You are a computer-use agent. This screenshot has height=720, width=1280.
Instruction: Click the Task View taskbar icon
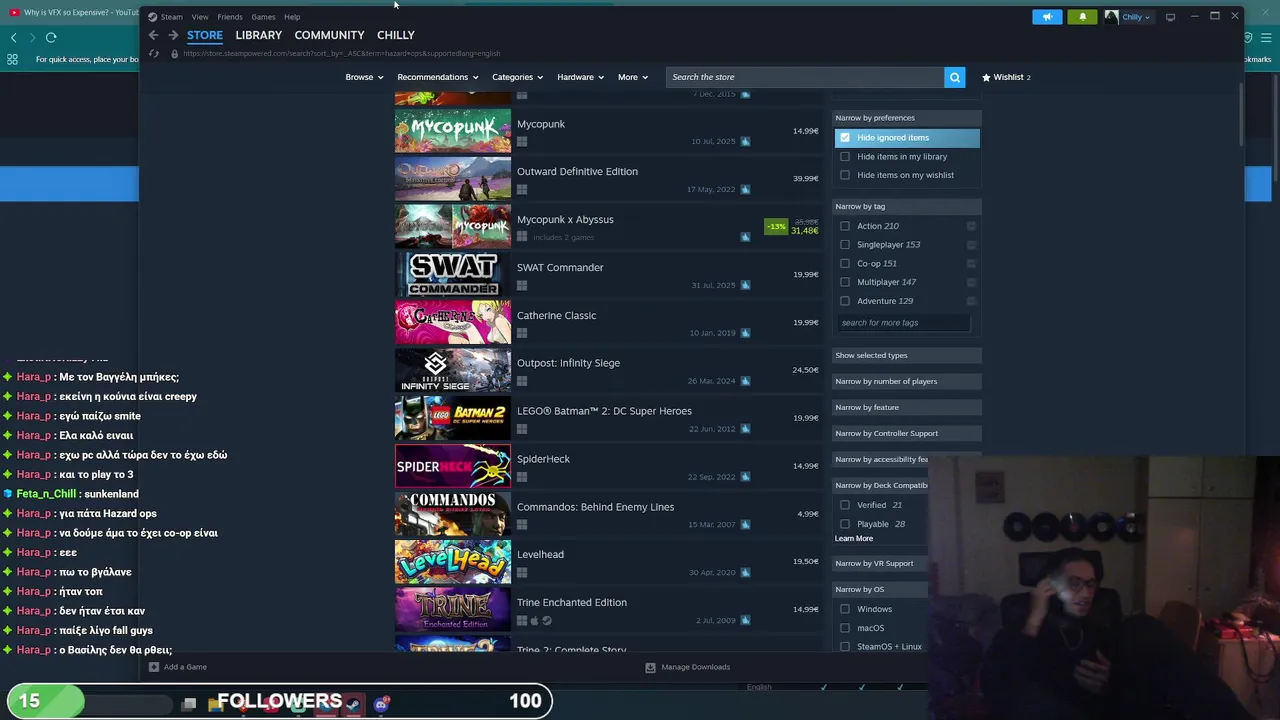click(x=189, y=704)
